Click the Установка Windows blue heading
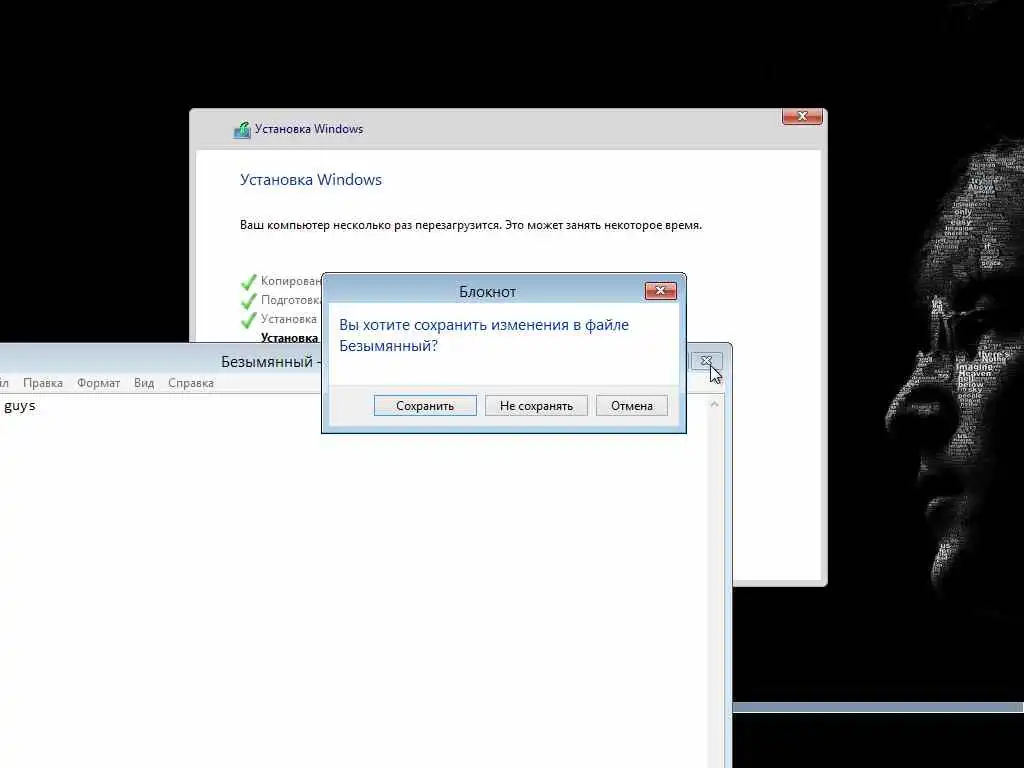This screenshot has height=768, width=1024. tap(311, 180)
